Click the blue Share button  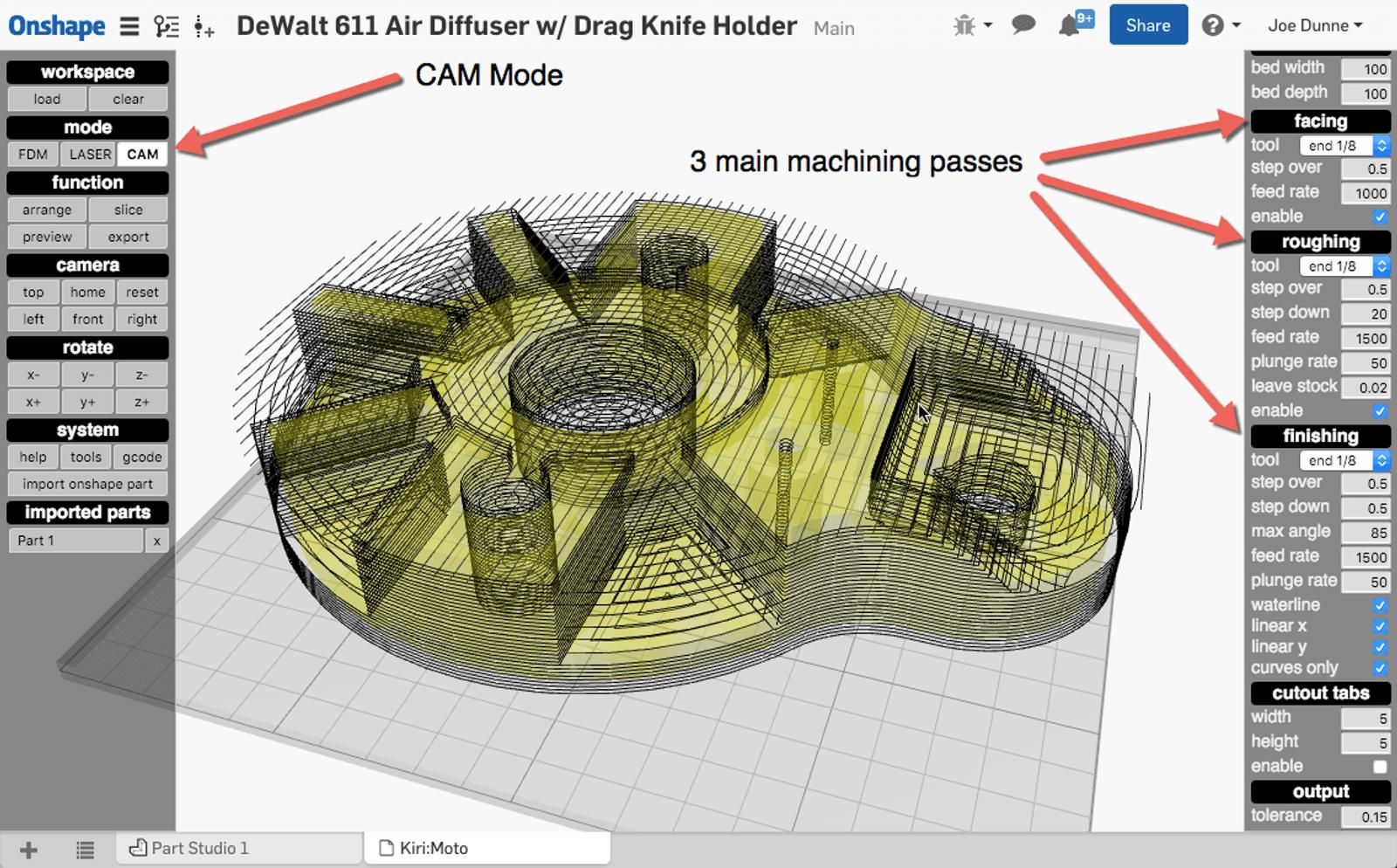pyautogui.click(x=1147, y=25)
